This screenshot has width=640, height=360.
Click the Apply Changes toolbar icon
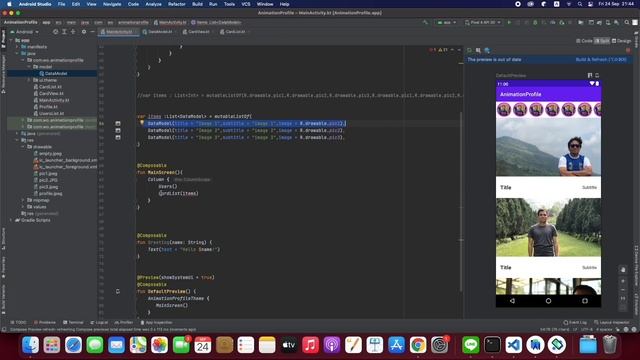[518, 22]
